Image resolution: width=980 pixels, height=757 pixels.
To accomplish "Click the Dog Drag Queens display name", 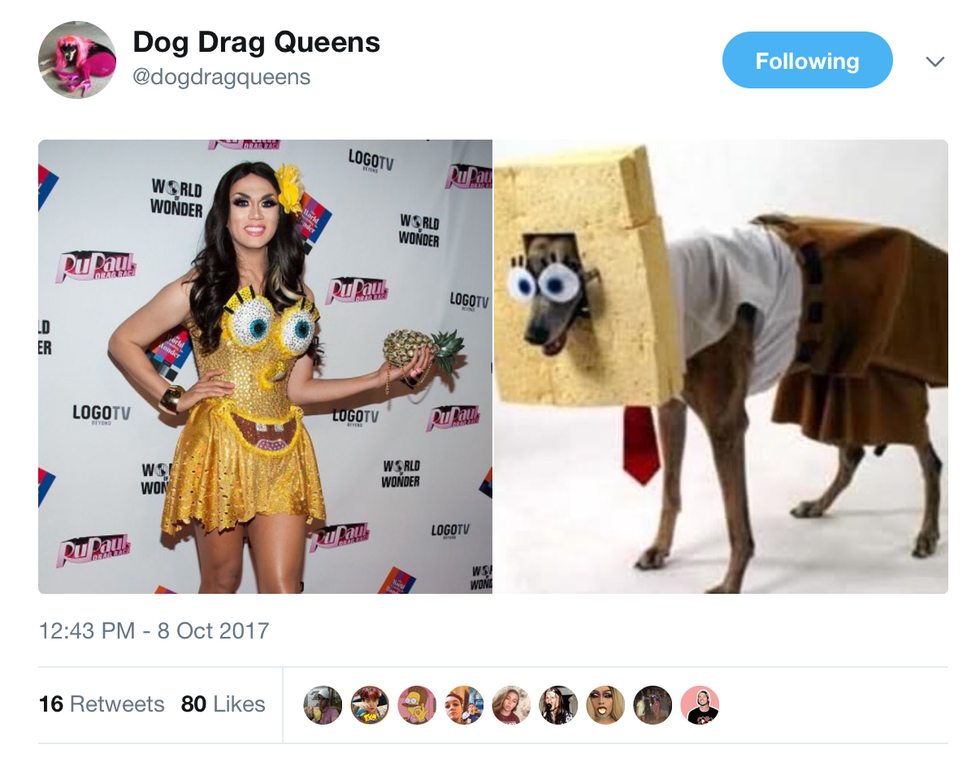I will coord(256,43).
